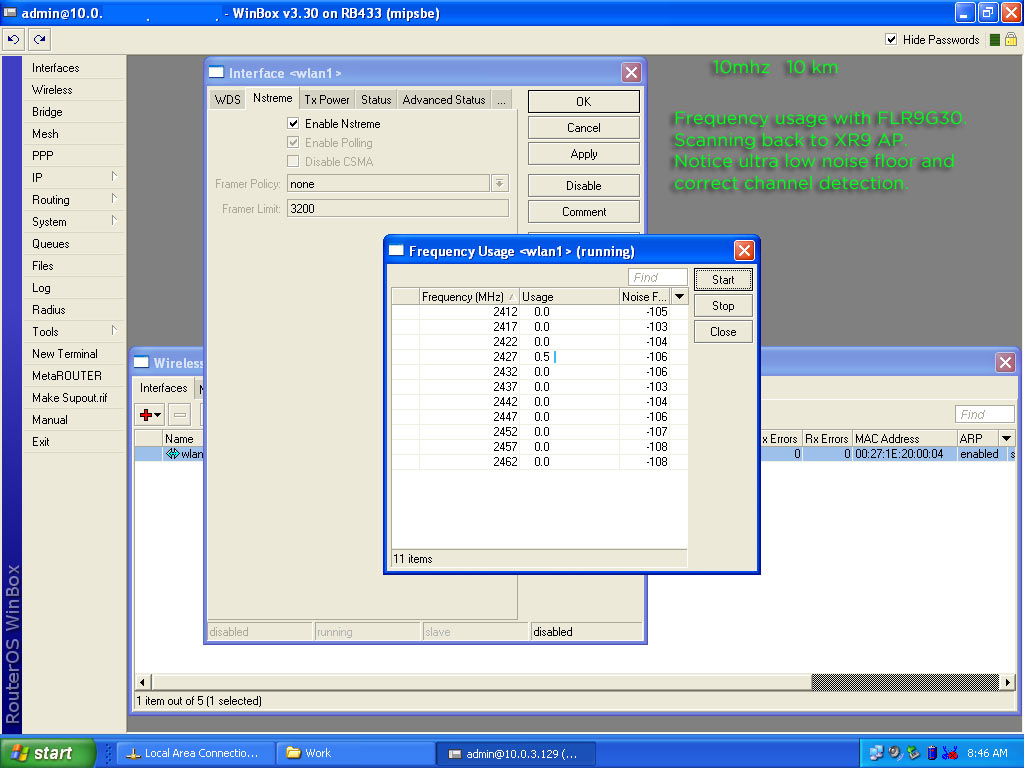Image resolution: width=1024 pixels, height=768 pixels.
Task: Open Make Supout.rif menu item
Action: point(69,398)
